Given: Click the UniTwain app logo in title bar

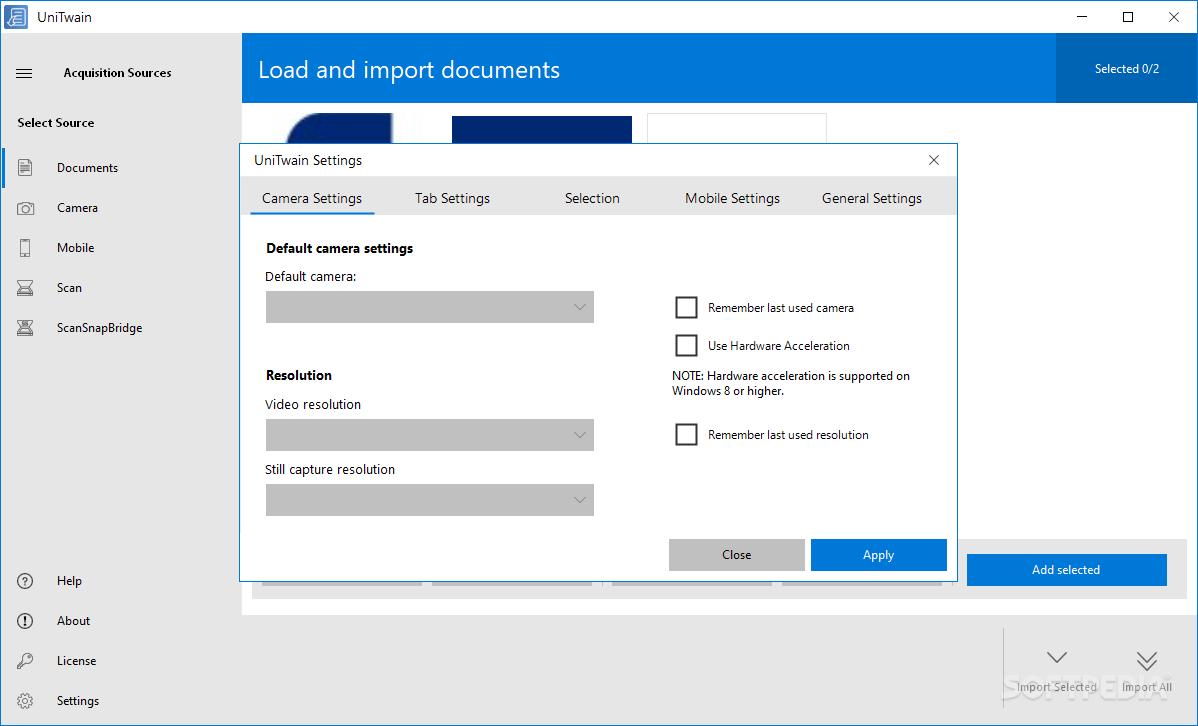Looking at the screenshot, I should click(x=16, y=17).
